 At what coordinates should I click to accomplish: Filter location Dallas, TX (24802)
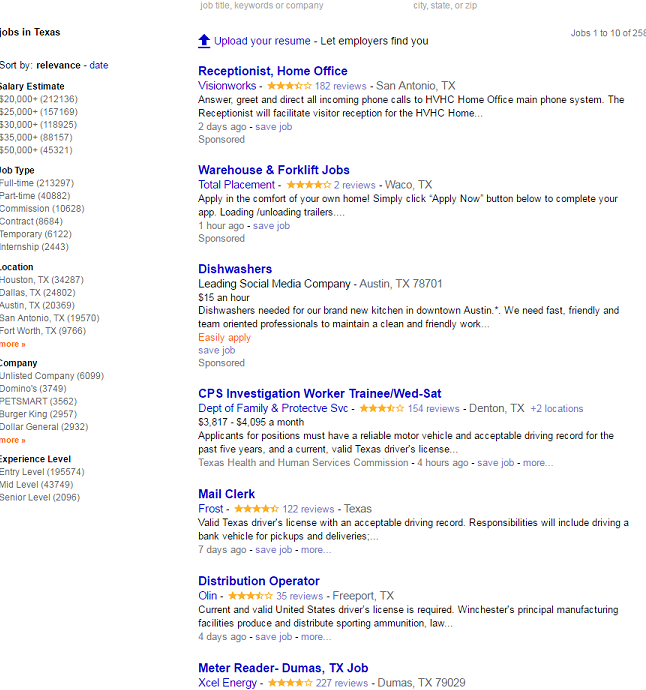(x=38, y=293)
